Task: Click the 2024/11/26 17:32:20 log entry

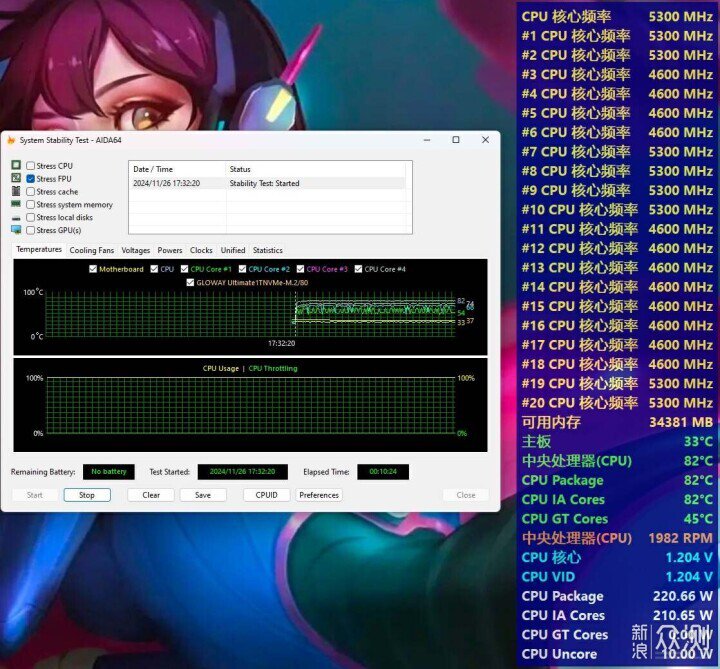Action: coord(166,183)
